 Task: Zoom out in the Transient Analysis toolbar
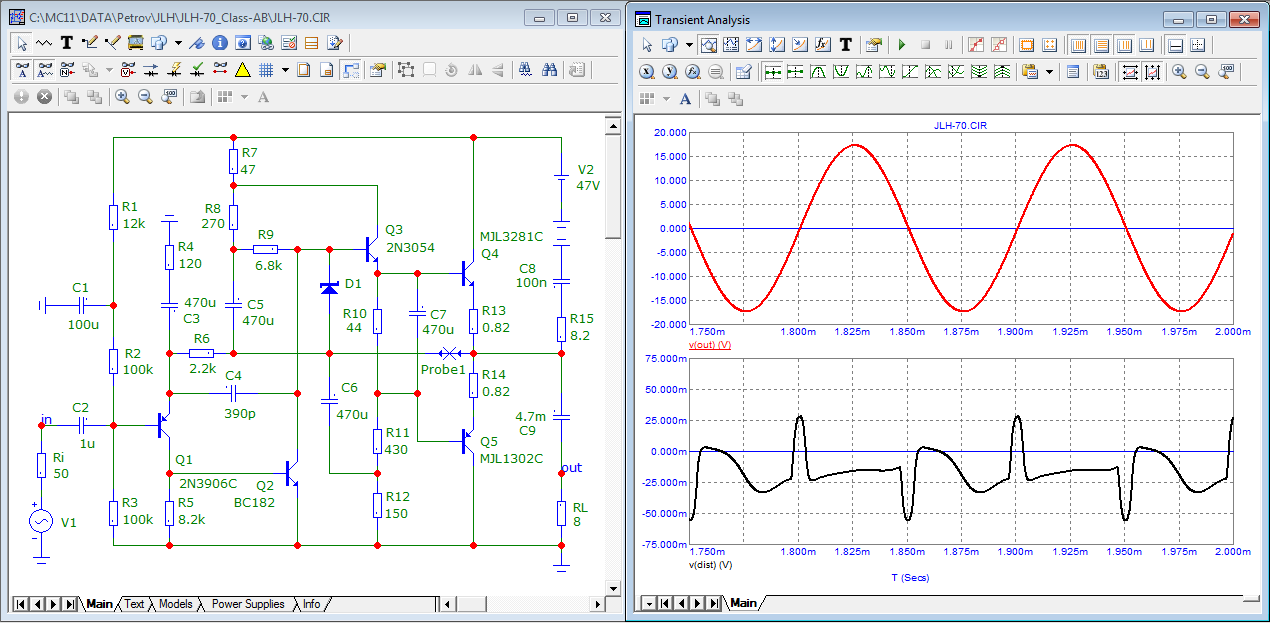point(1202,72)
